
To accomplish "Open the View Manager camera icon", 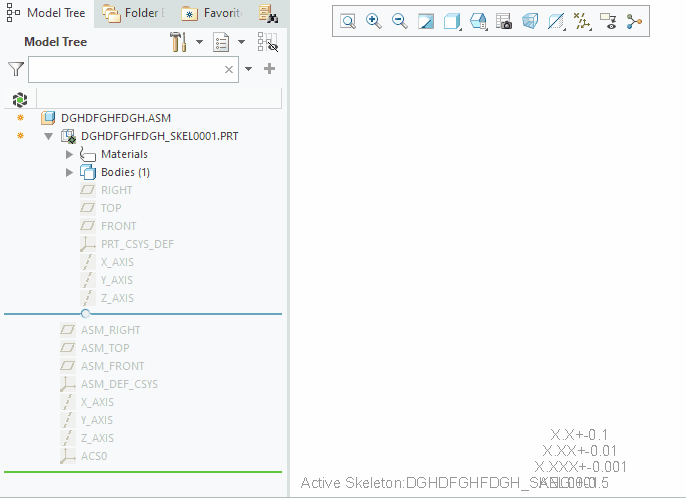I will click(504, 21).
